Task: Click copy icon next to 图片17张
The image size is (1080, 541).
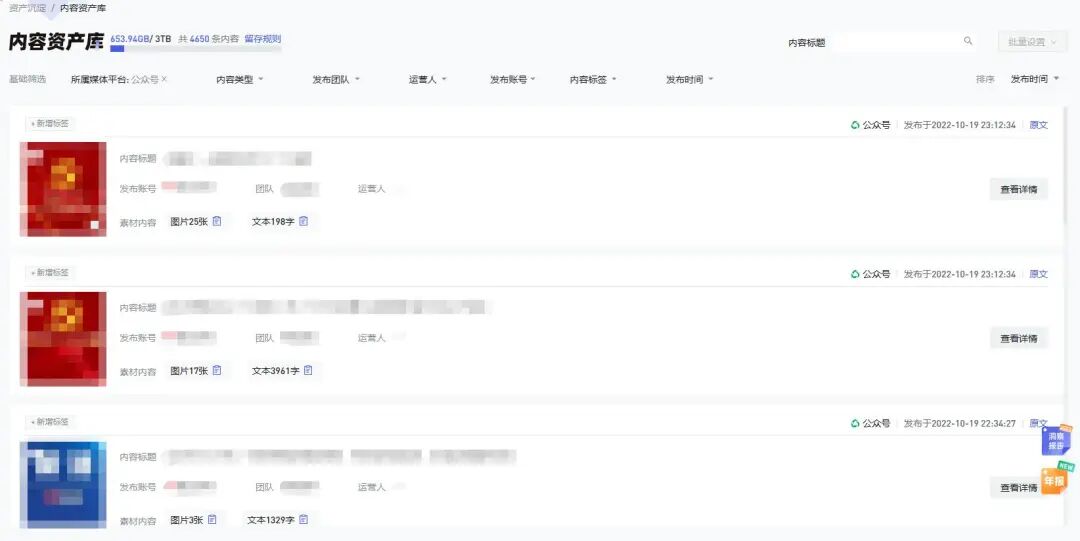Action: [217, 371]
